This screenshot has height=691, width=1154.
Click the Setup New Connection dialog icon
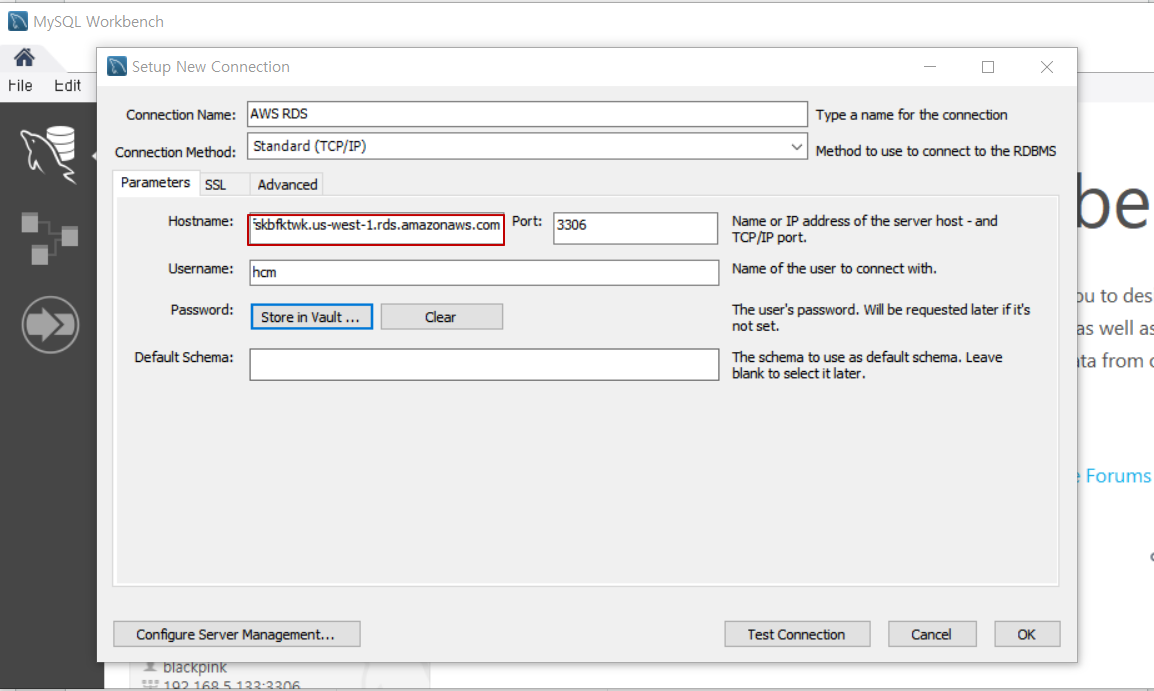point(117,66)
